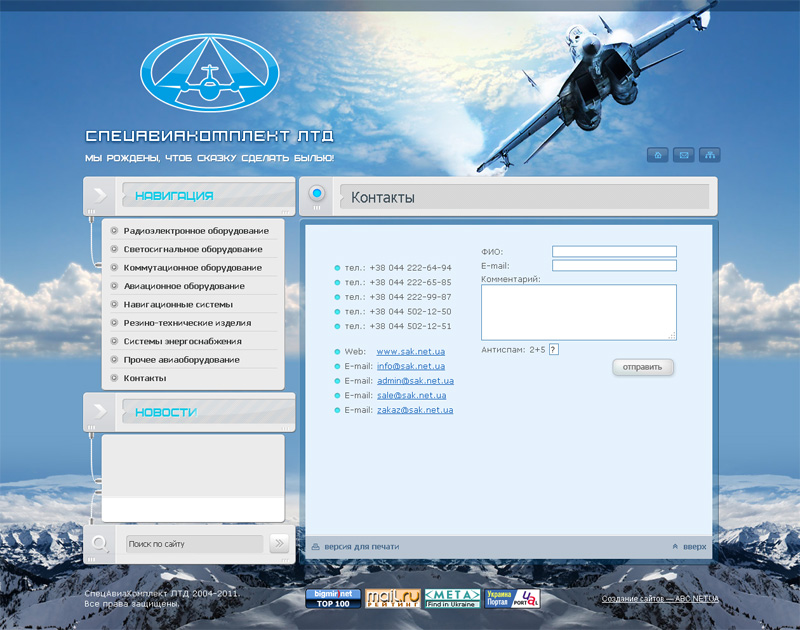Click the SpetsAviaKomplekt oval airplane logo
Screen dimensions: 800x630
[211, 72]
